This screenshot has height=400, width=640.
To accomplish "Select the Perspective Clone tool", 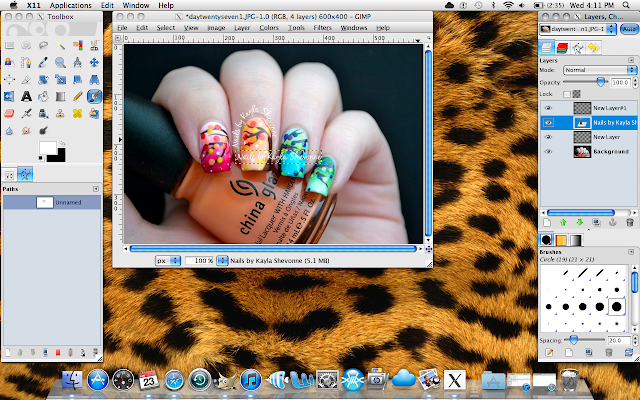I will click(x=94, y=113).
